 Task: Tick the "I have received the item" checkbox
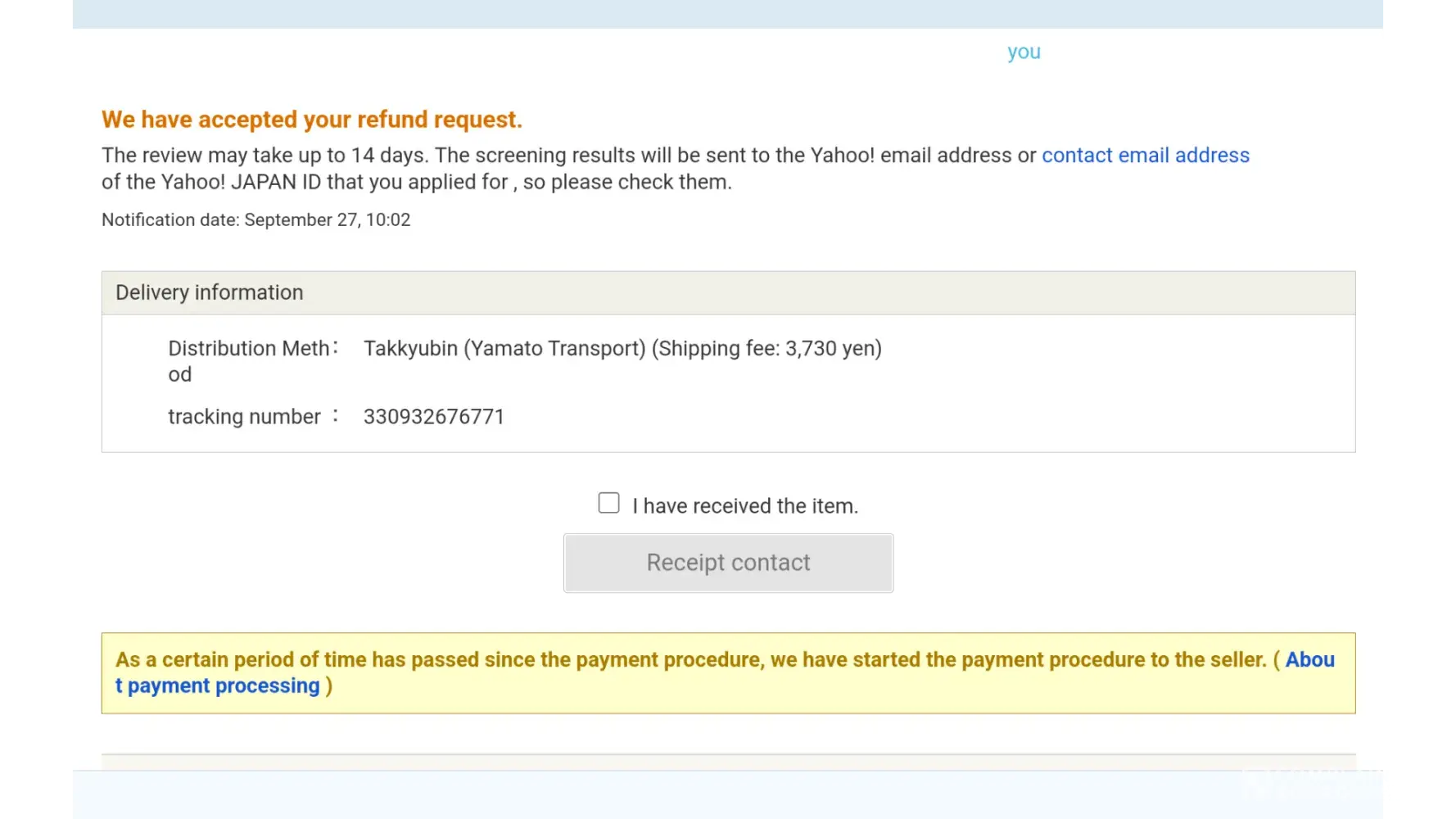click(608, 503)
